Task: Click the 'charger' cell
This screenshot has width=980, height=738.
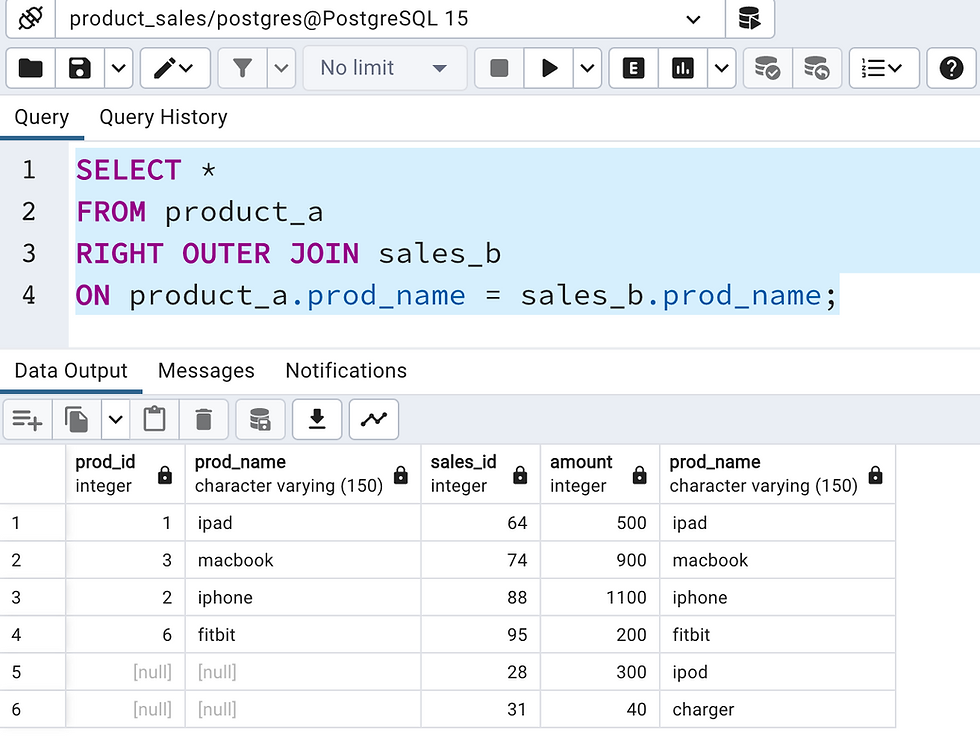Action: (778, 709)
